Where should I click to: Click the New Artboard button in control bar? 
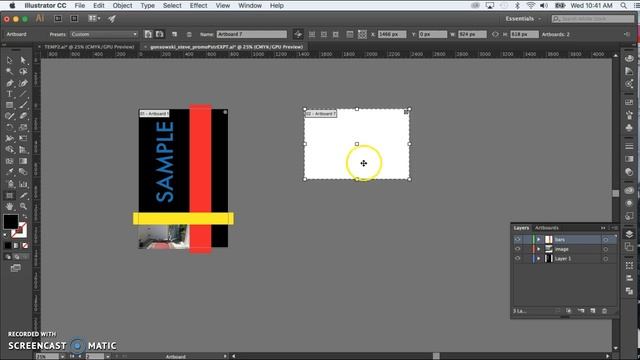174,35
